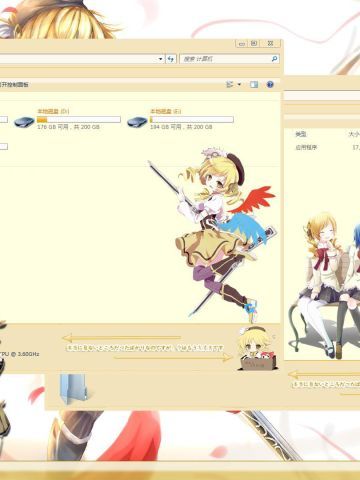Click the 本地磁盘 (E:) drive label
The width and height of the screenshot is (360, 480).
click(166, 111)
